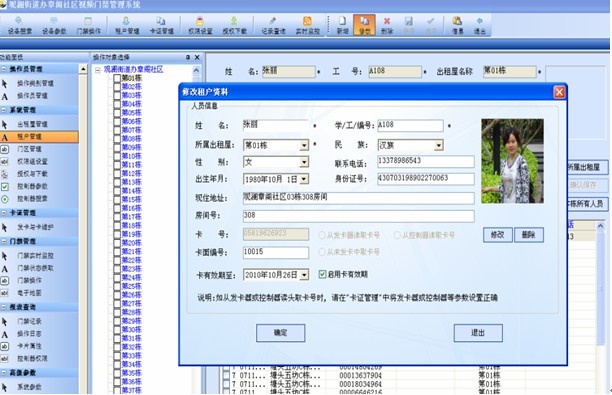Select 从发卡器读取卡号 radio option
The image size is (612, 395).
click(x=322, y=235)
